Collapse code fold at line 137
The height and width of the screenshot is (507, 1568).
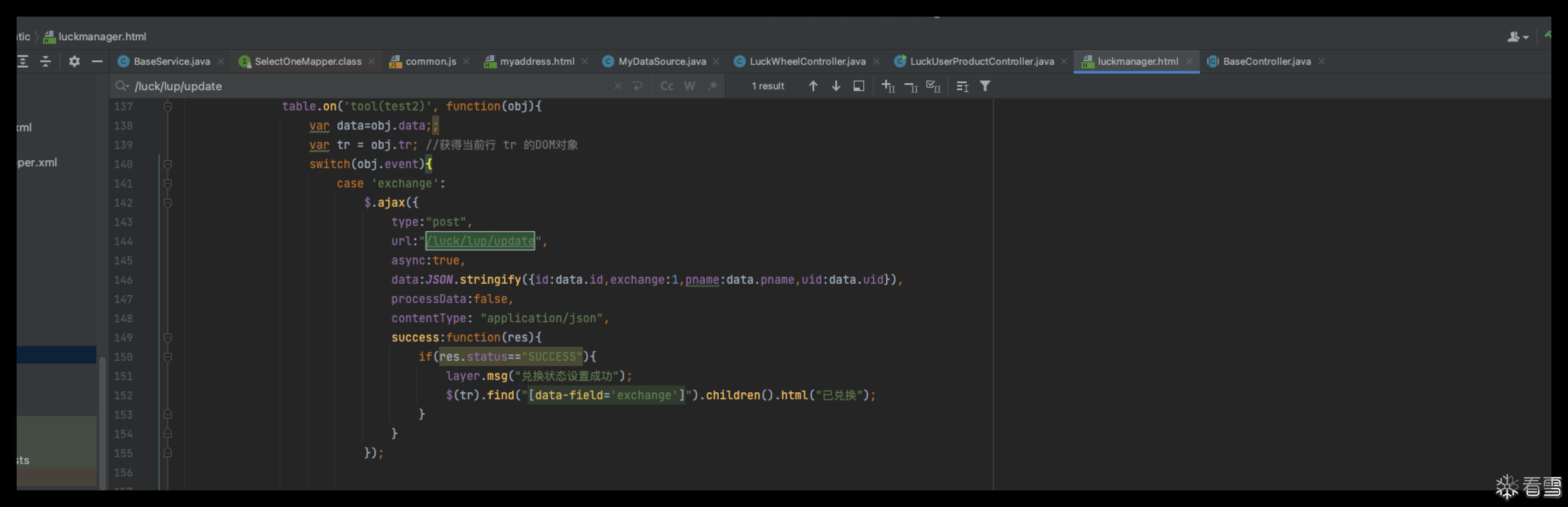168,106
